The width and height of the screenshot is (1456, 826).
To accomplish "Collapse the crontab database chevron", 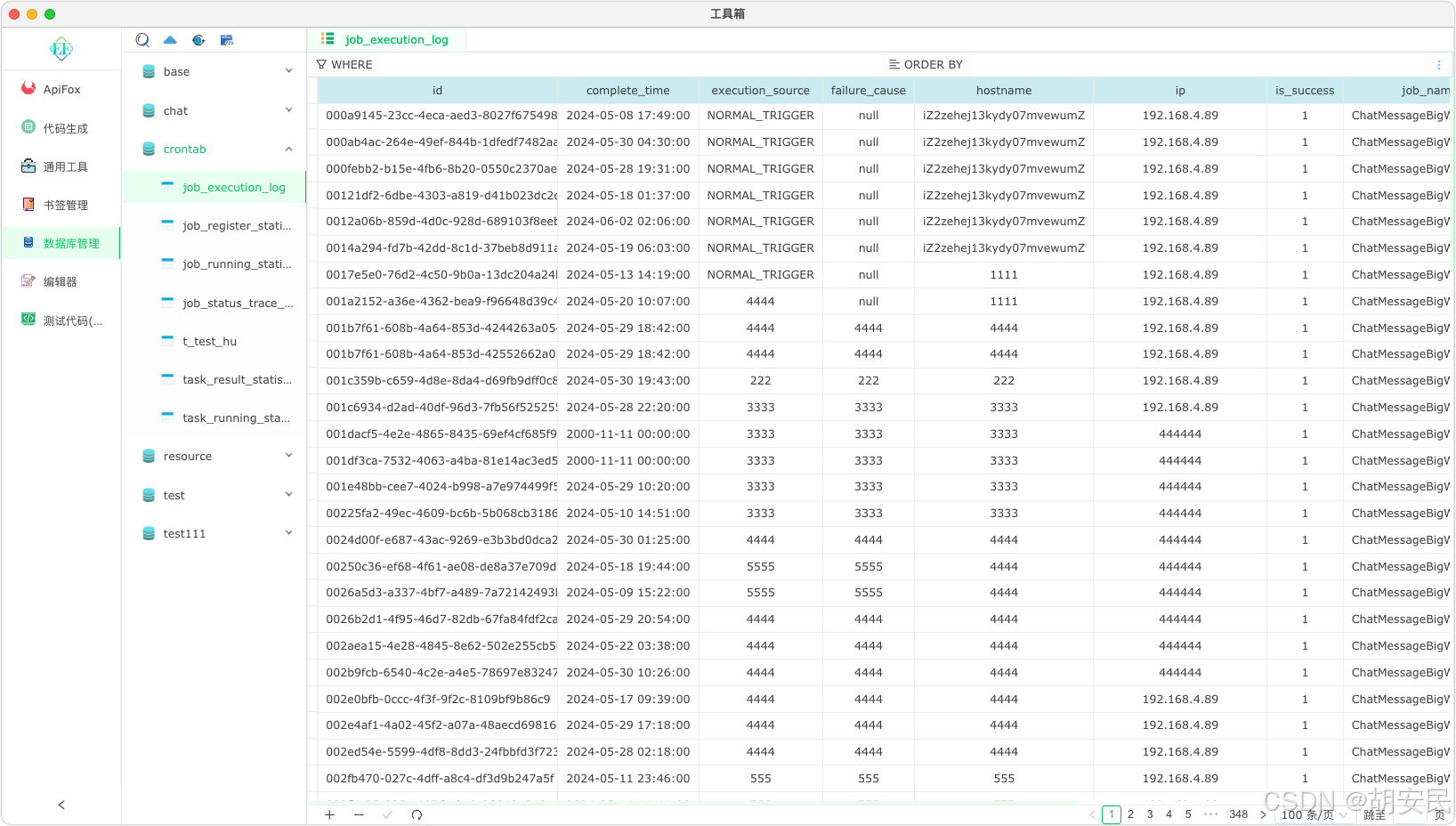I will [x=288, y=149].
